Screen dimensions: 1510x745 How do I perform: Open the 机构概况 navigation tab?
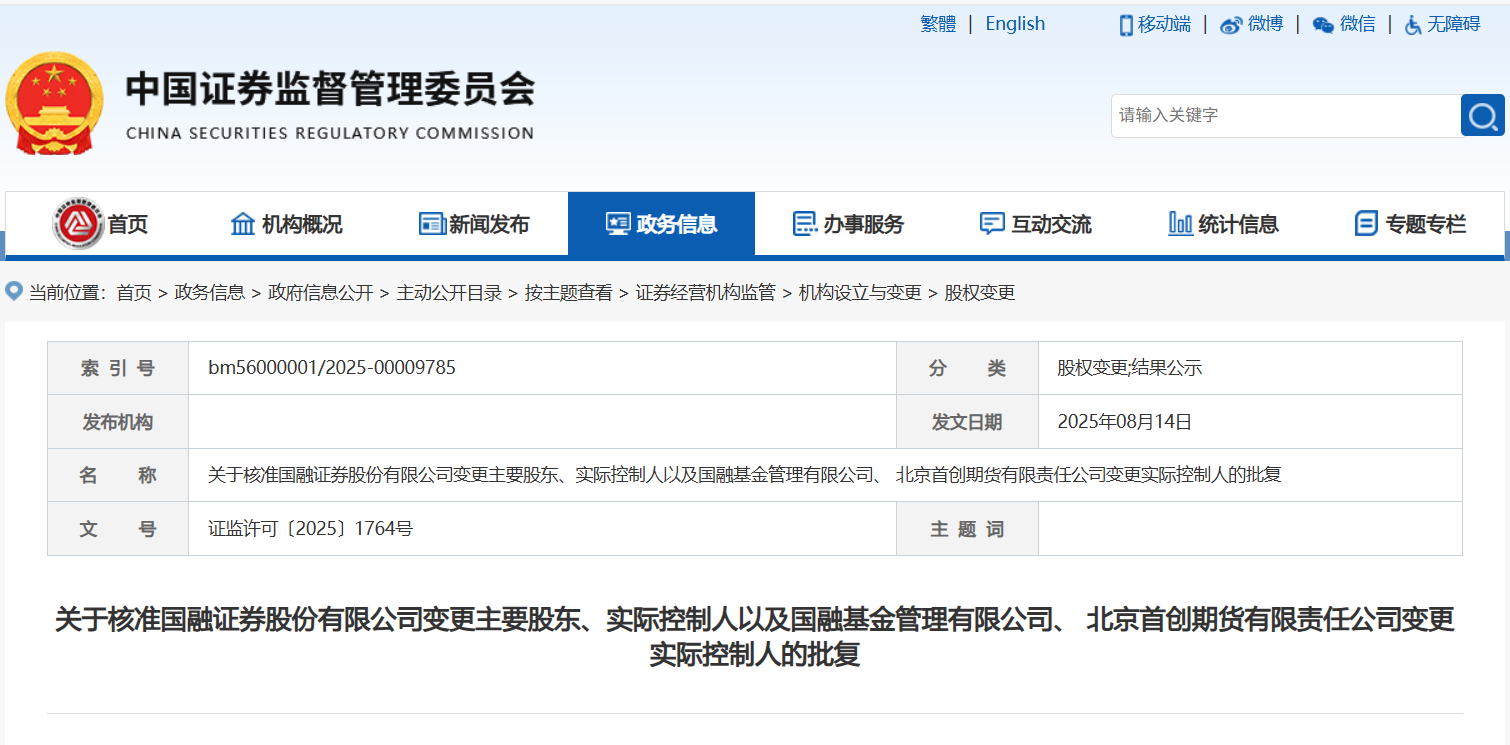point(286,224)
